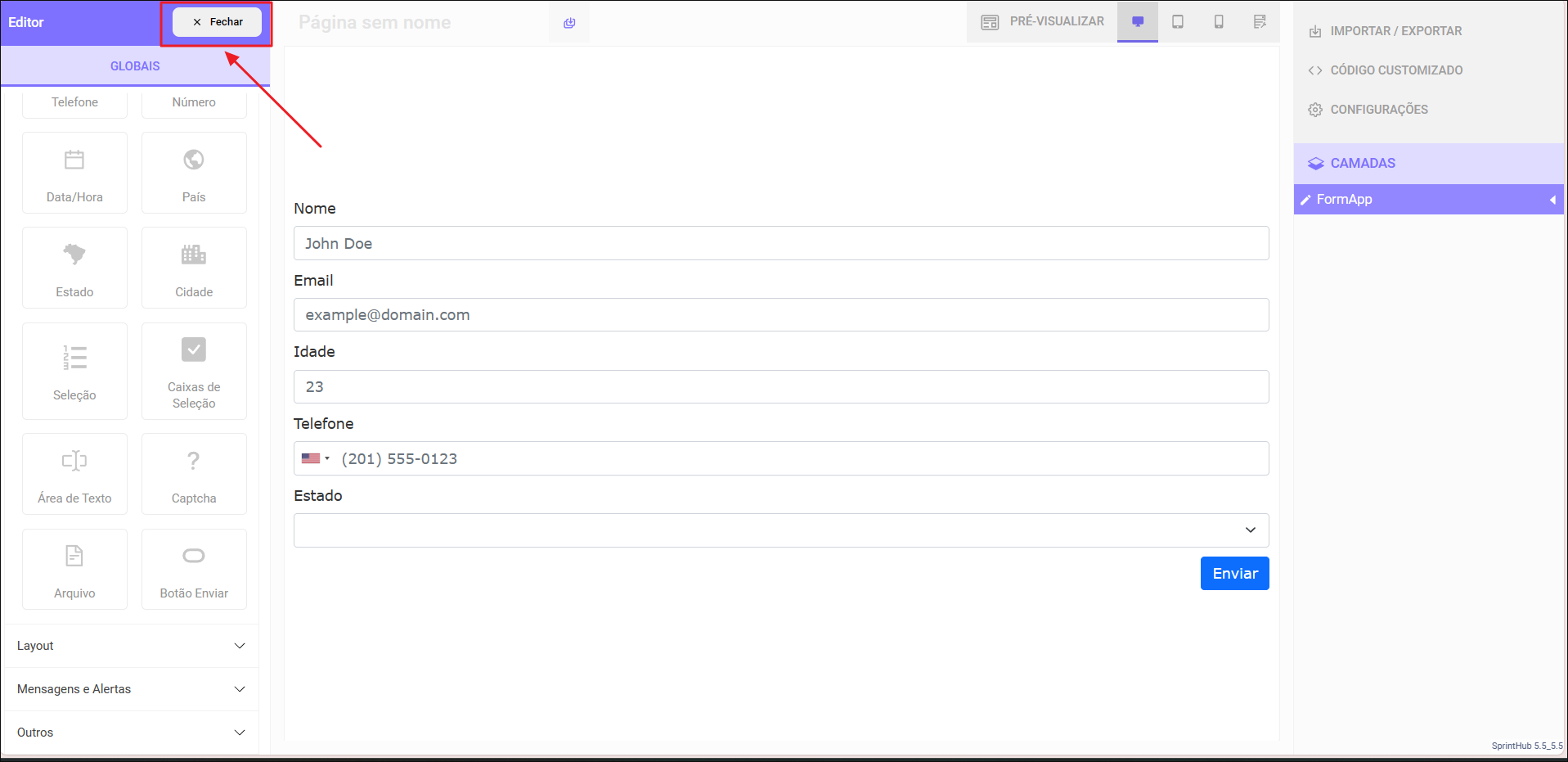Click the blue Enviar button

[1234, 574]
